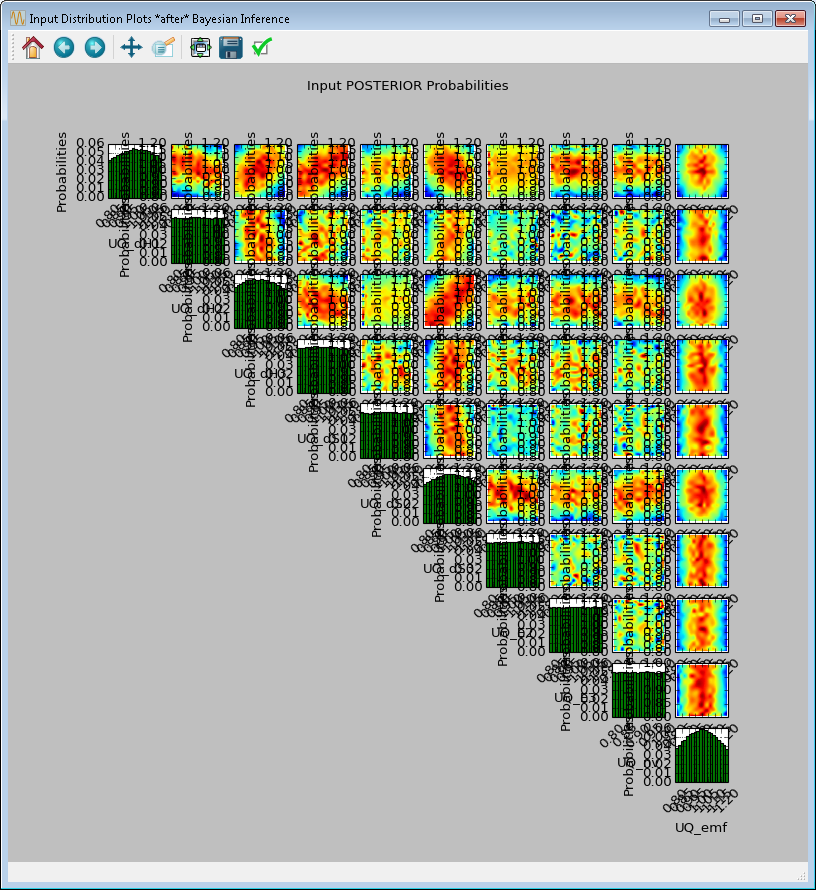The width and height of the screenshot is (816, 890).
Task: Click the top-left green histogram plot
Action: (x=134, y=171)
